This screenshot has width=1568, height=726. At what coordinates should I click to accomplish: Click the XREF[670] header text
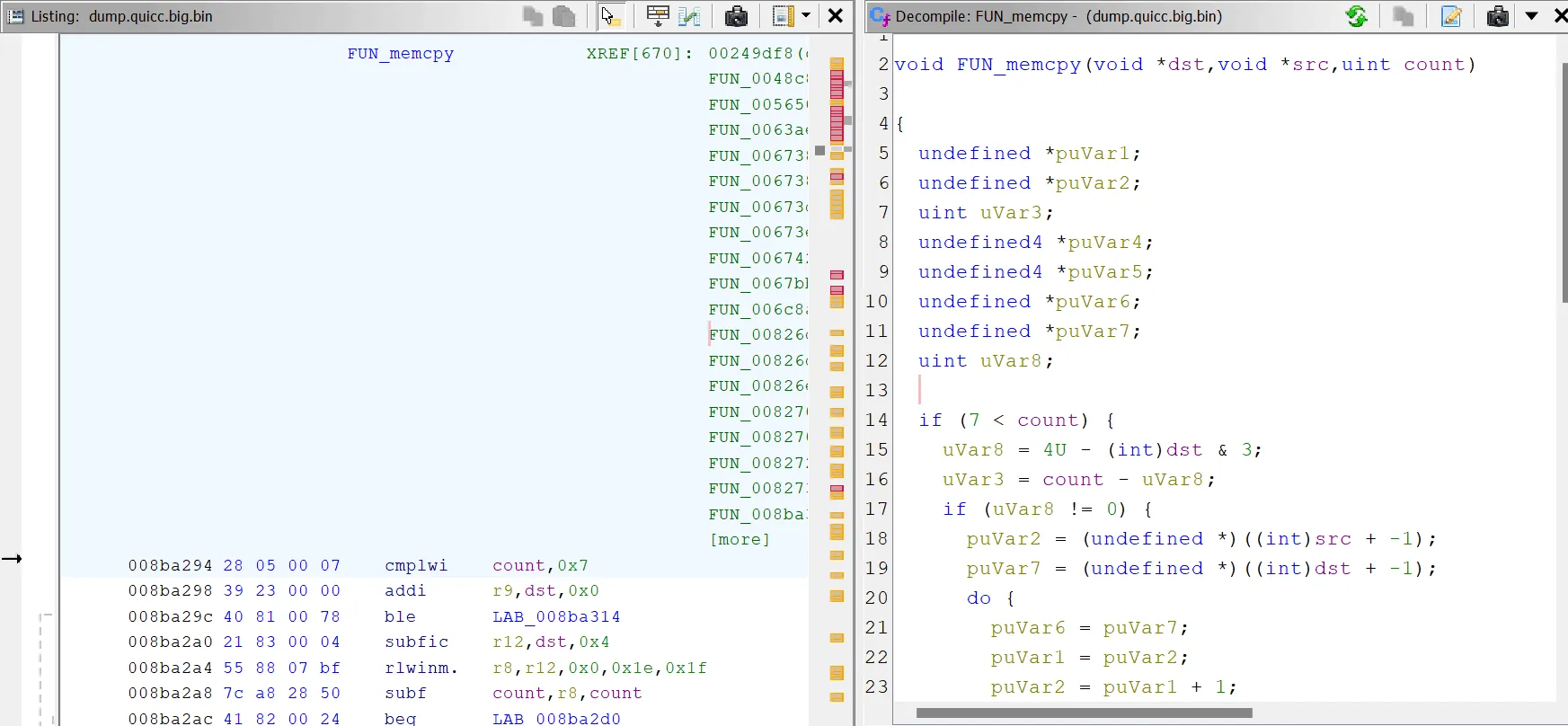click(x=638, y=54)
